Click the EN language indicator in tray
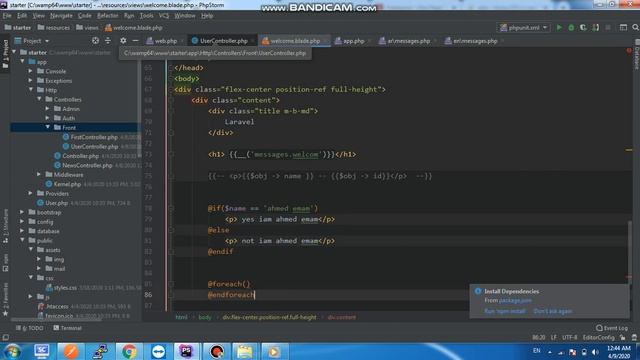The height and width of the screenshot is (360, 640). [537, 351]
